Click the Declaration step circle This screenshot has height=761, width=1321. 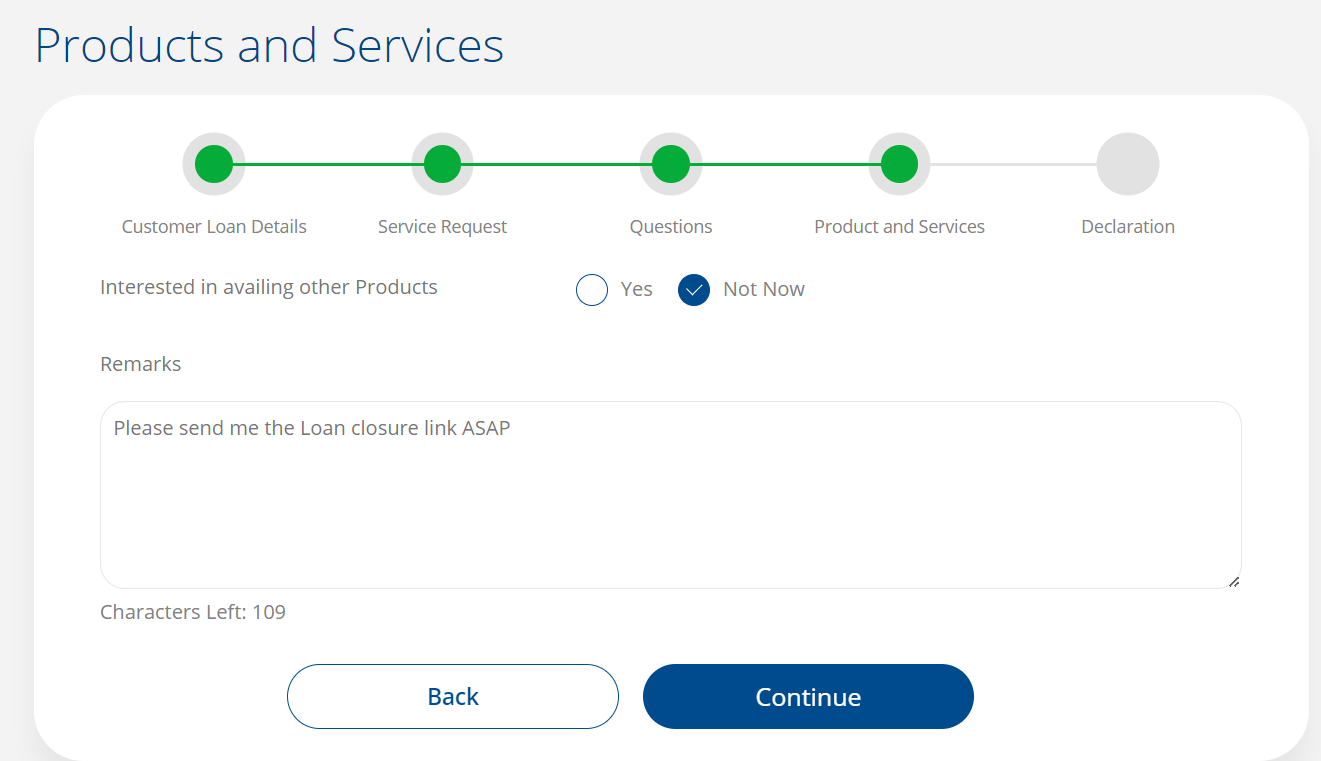[x=1128, y=164]
